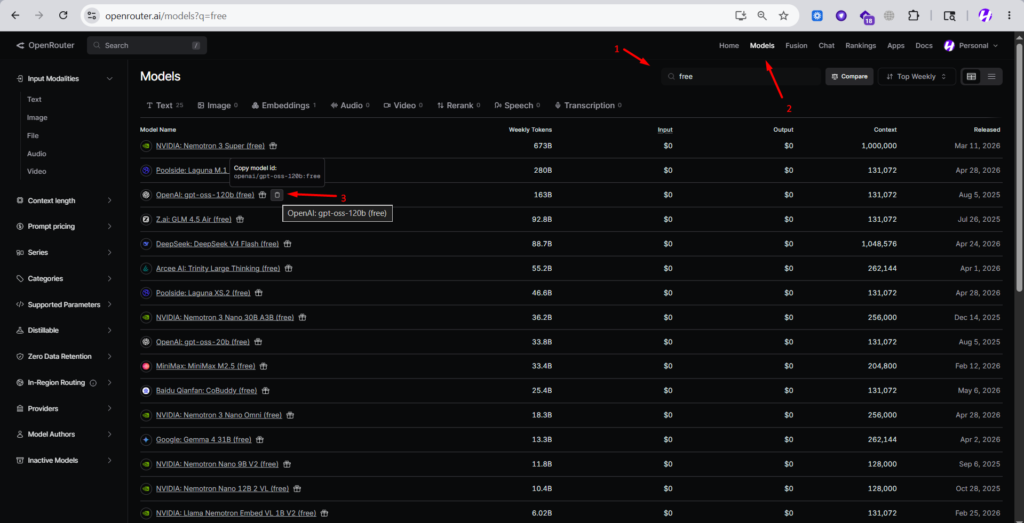Reload the browser page
Image resolution: width=1024 pixels, height=523 pixels.
[x=63, y=15]
